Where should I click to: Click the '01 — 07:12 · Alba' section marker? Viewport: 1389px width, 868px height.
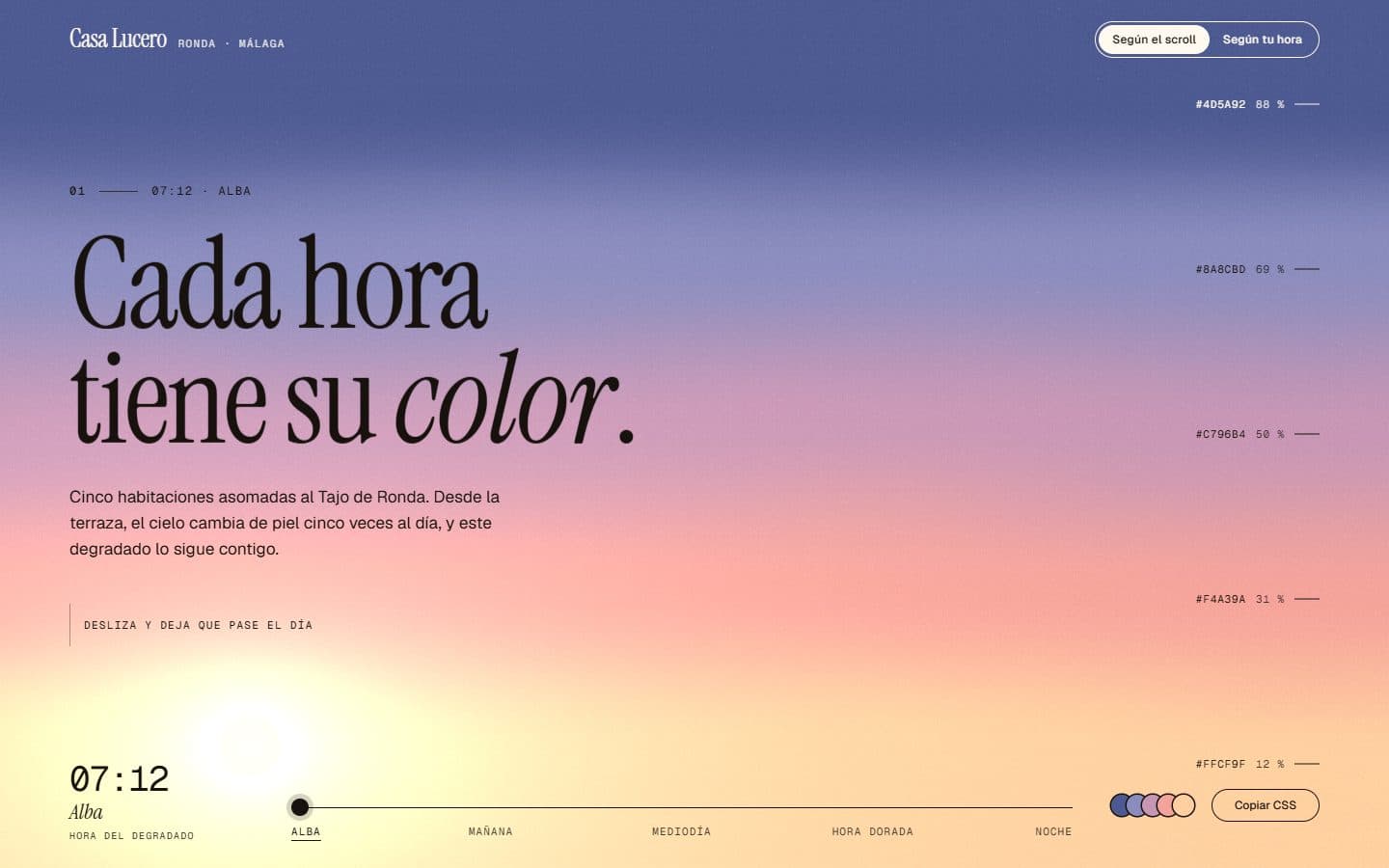(160, 191)
